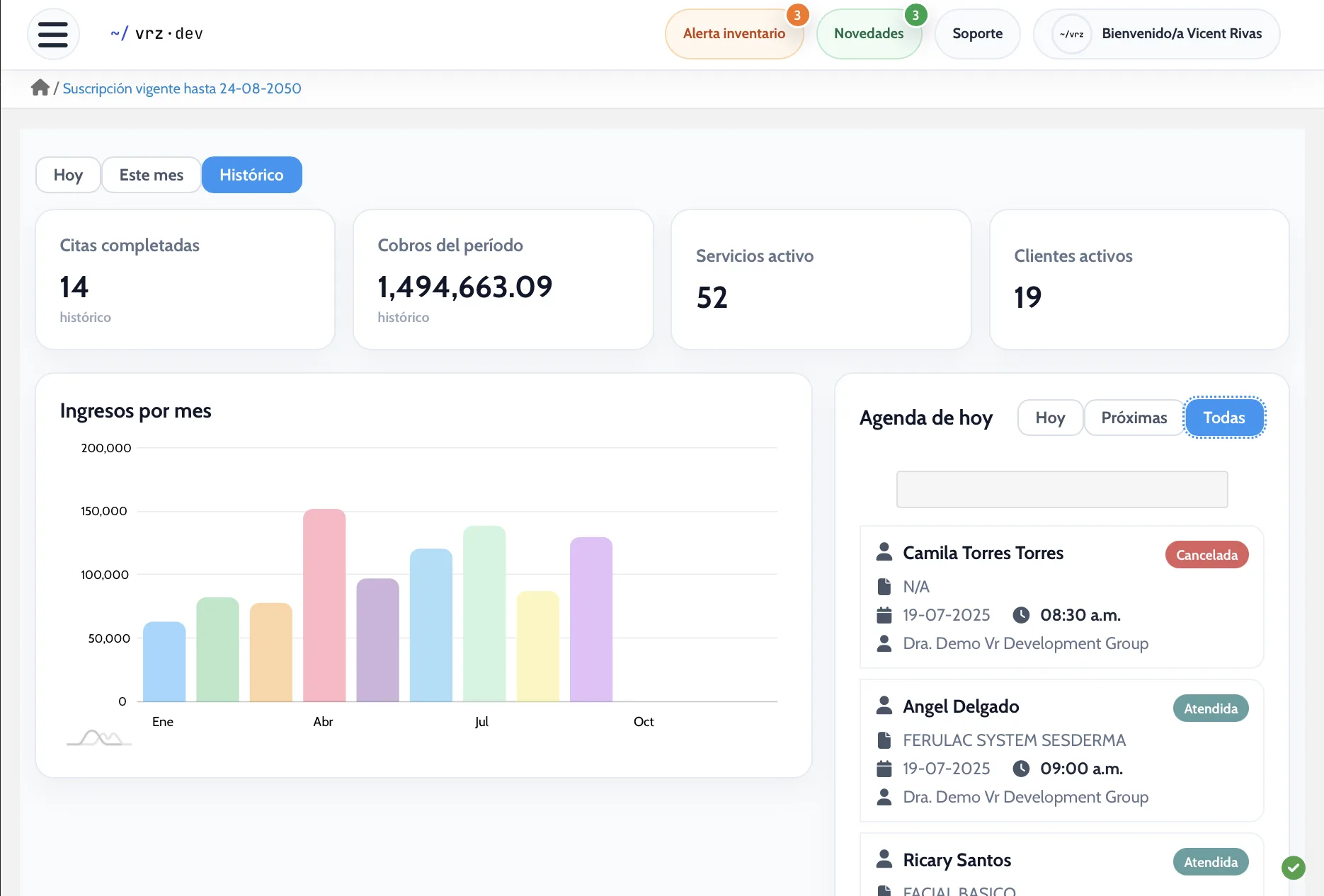This screenshot has height=896, width=1324.
Task: Click Angel Delgado name
Action: point(961,706)
